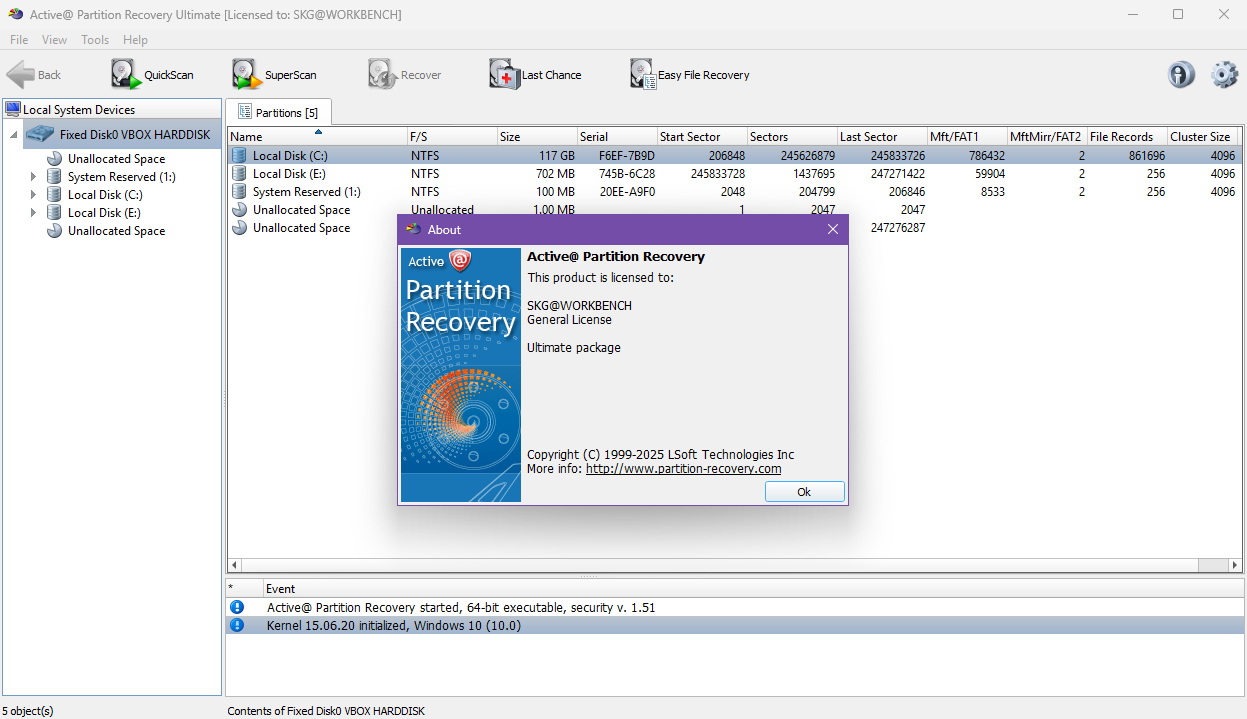The image size is (1247, 719).
Task: Click the 247276287 last sector value
Action: coord(898,227)
